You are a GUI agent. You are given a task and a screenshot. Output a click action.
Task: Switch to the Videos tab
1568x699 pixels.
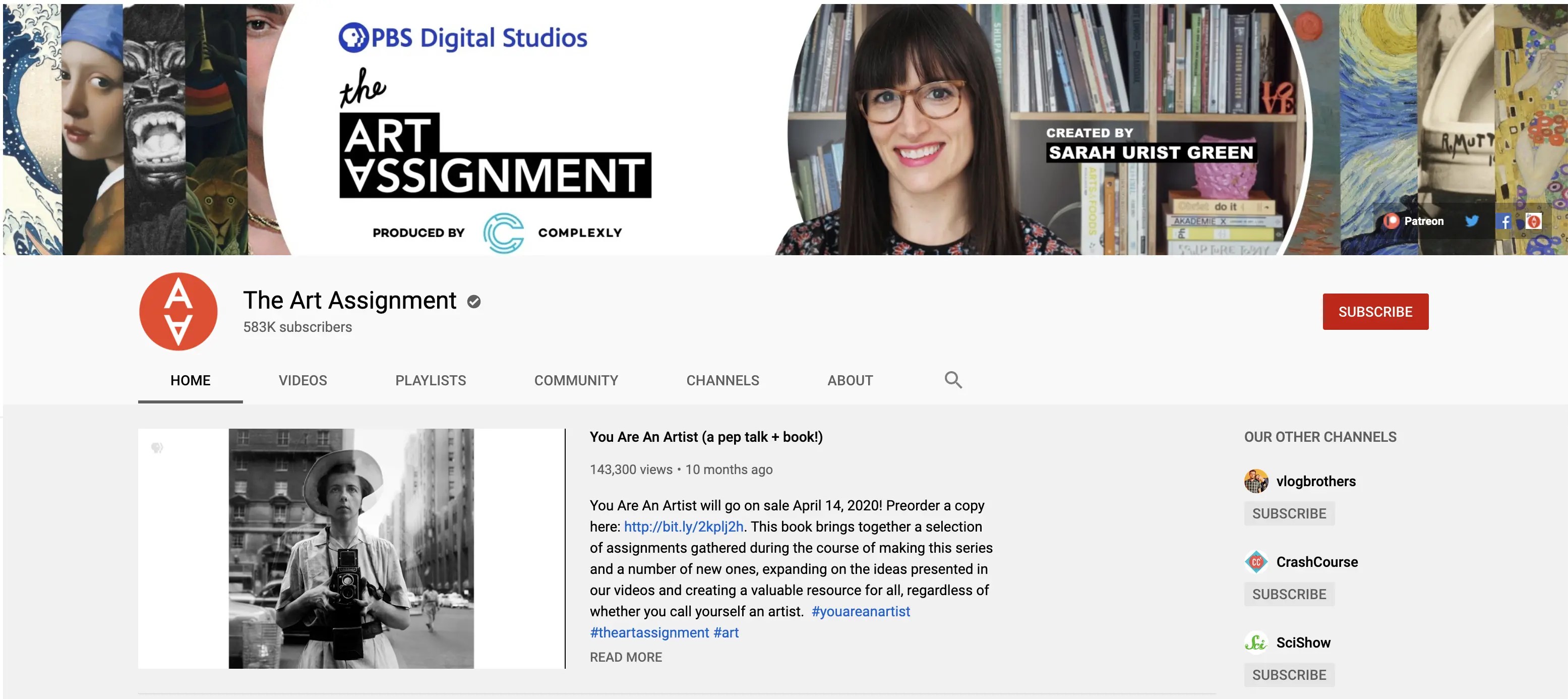[x=303, y=381]
